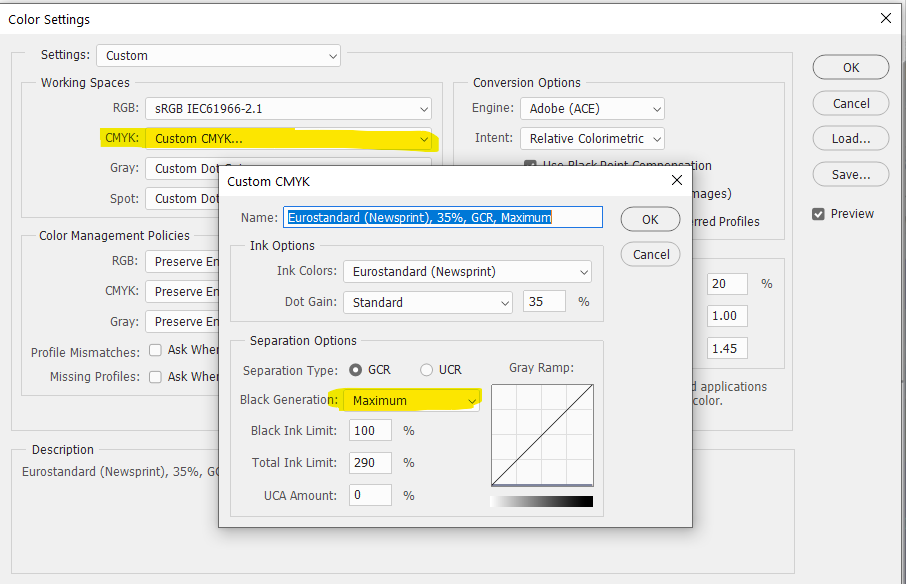Expand the CMYK Custom CMYK dropdown
Viewport: 906px width, 584px height.
(x=290, y=137)
